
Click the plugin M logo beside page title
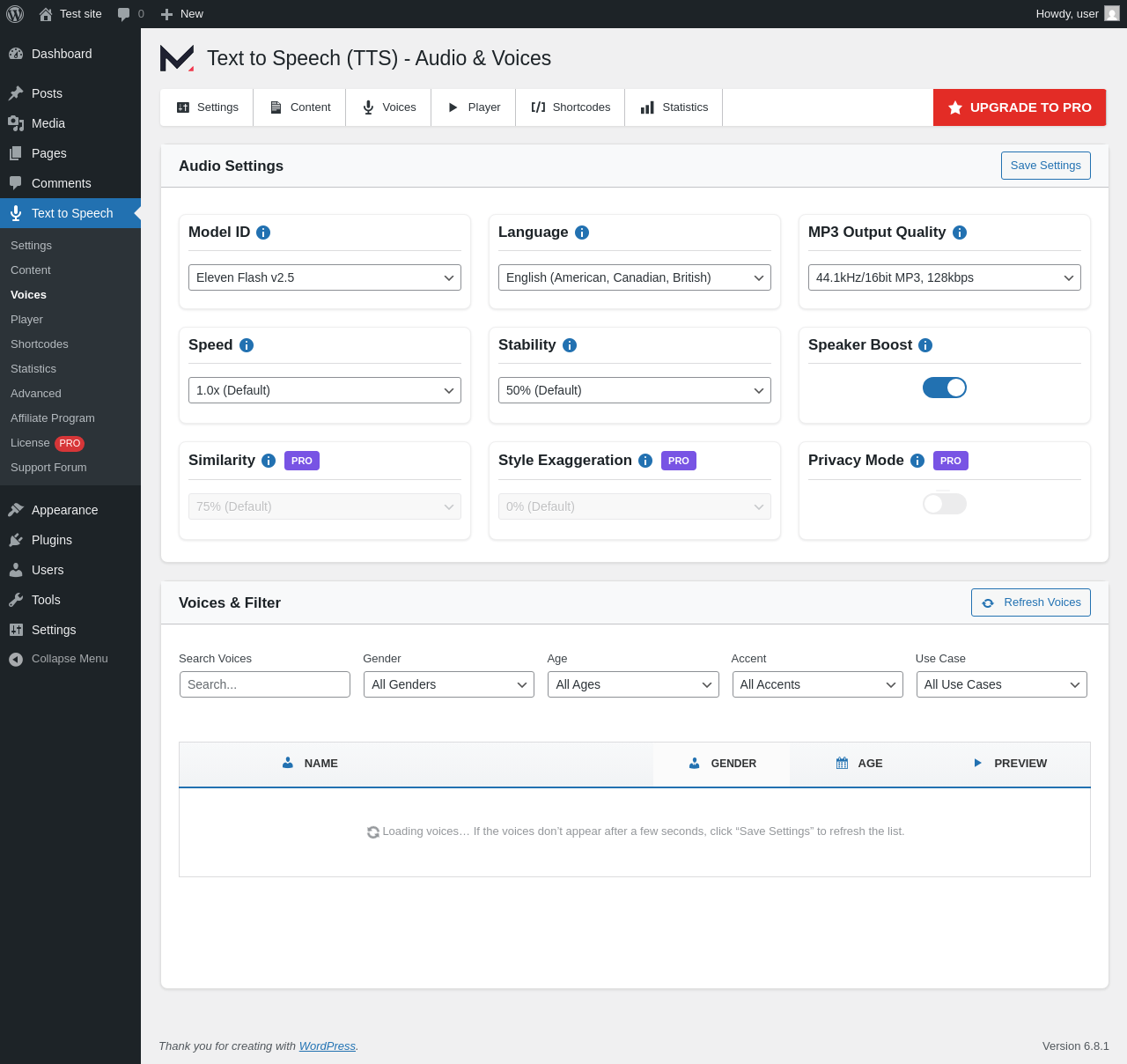tap(177, 58)
